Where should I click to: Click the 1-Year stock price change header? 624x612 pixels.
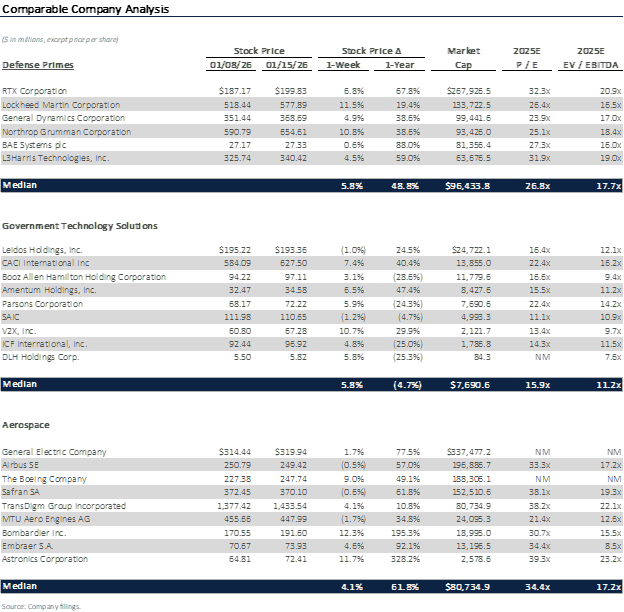[405, 65]
